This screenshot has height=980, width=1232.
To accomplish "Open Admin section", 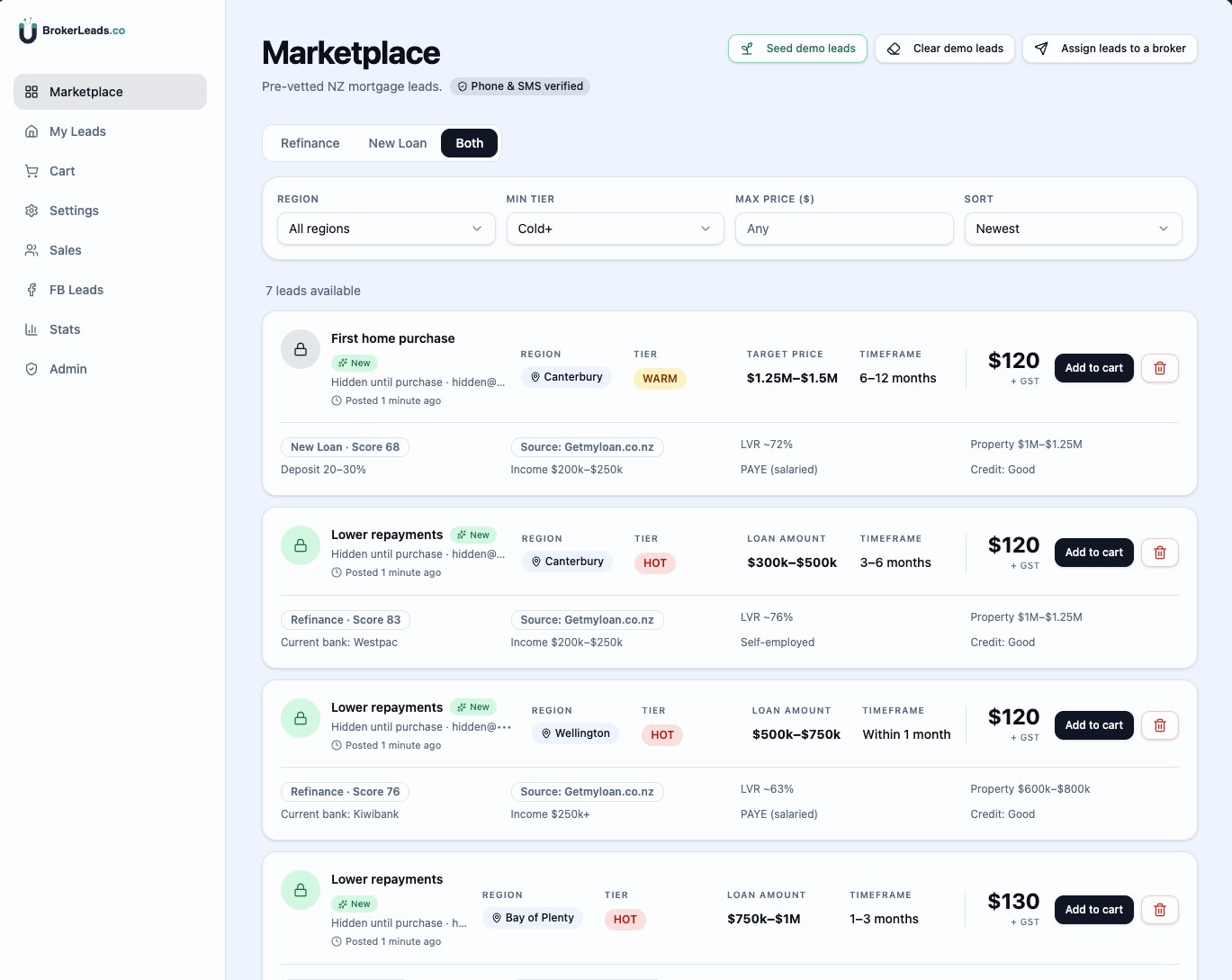I will [110, 369].
